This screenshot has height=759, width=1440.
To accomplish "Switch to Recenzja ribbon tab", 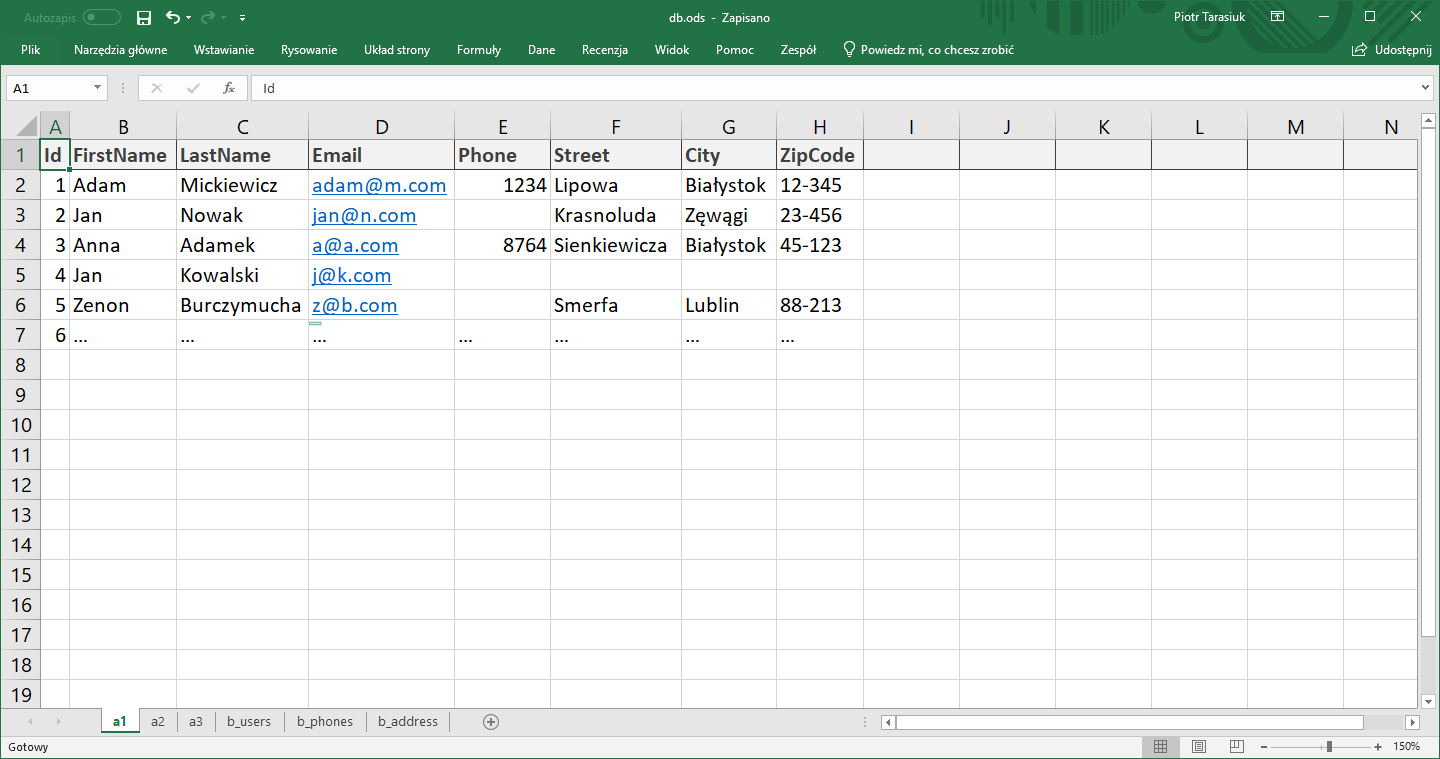I will (x=605, y=50).
